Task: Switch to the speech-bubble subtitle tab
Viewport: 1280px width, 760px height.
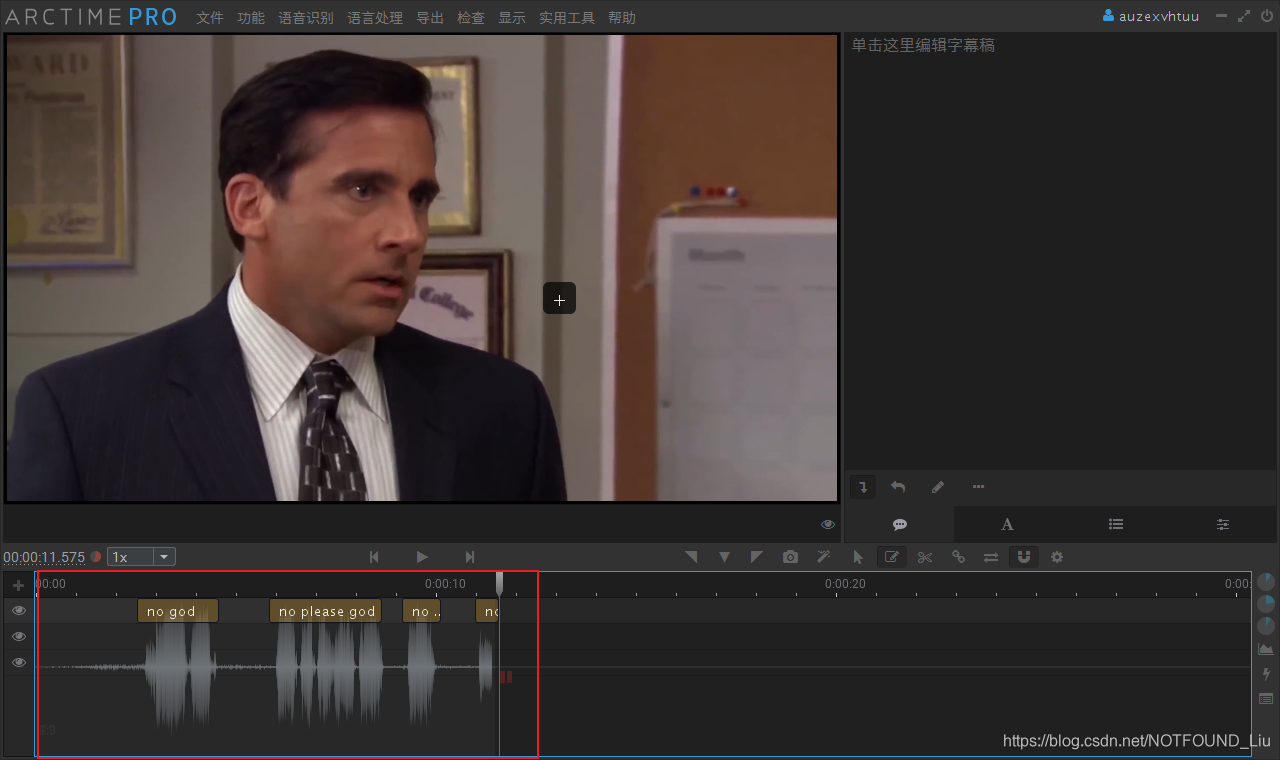Action: point(900,524)
